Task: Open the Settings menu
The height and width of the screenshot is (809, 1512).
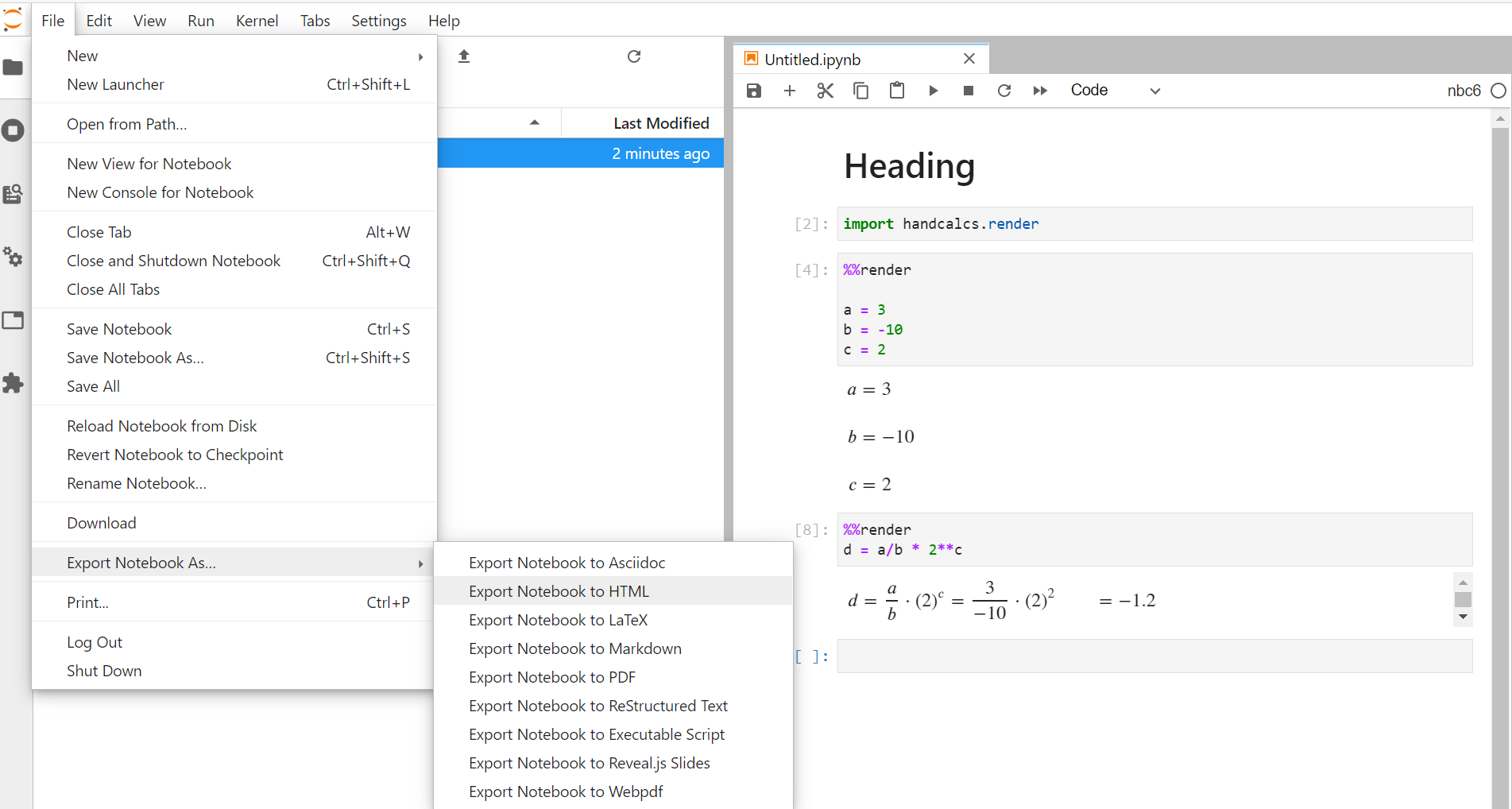Action: pyautogui.click(x=379, y=21)
